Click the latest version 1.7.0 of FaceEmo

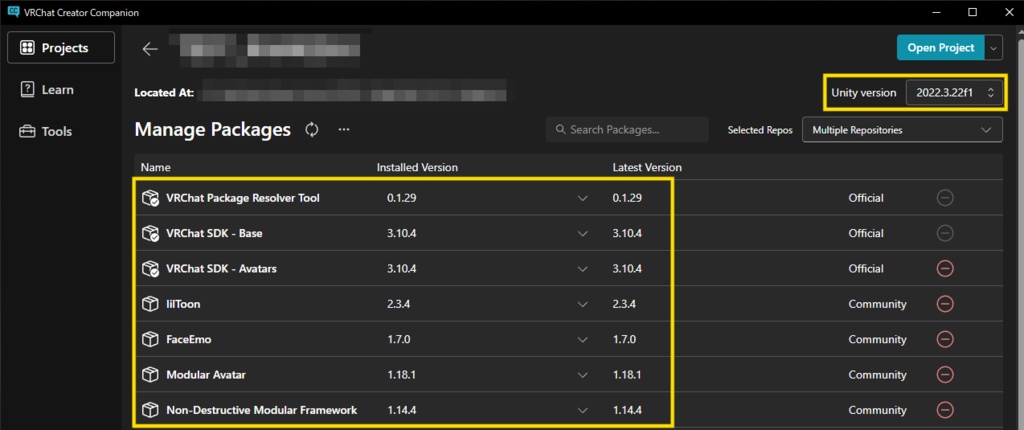point(624,339)
